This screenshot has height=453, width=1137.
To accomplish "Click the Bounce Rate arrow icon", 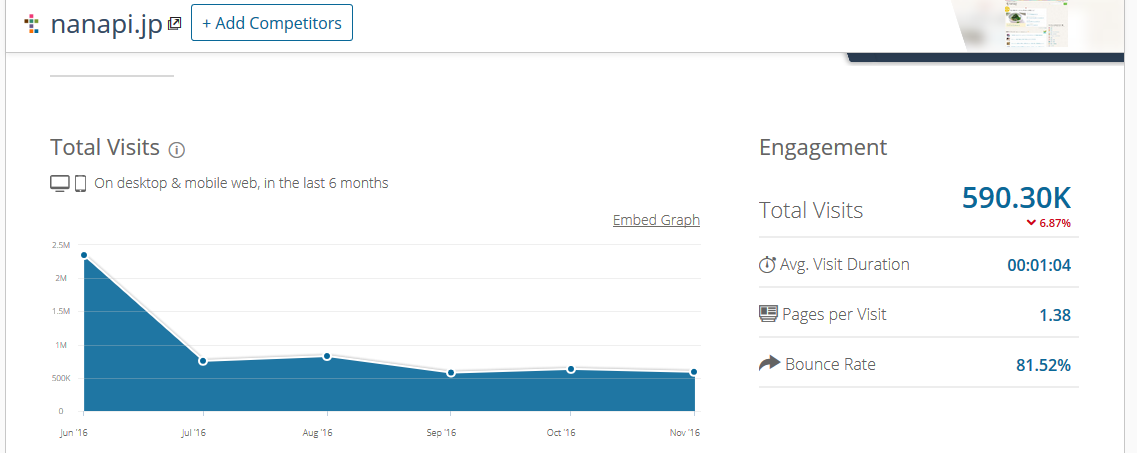I will [x=769, y=364].
